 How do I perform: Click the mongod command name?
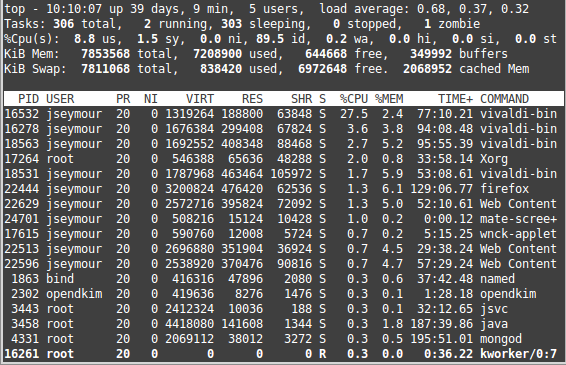click(501, 339)
